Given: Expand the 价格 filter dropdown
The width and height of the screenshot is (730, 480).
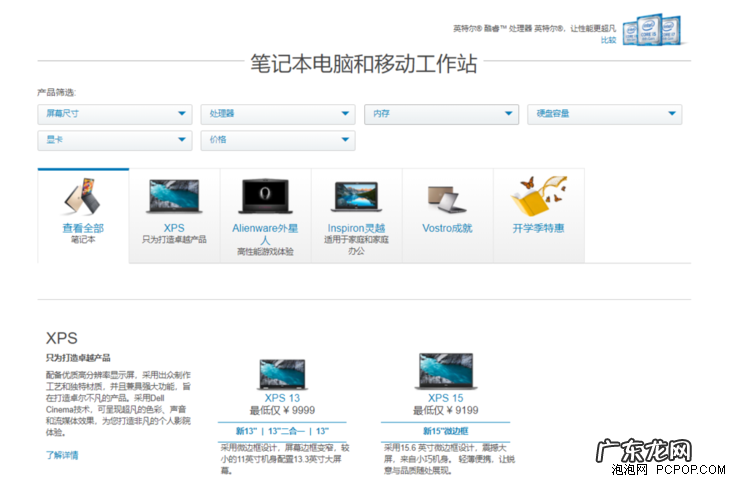Looking at the screenshot, I should point(278,140).
